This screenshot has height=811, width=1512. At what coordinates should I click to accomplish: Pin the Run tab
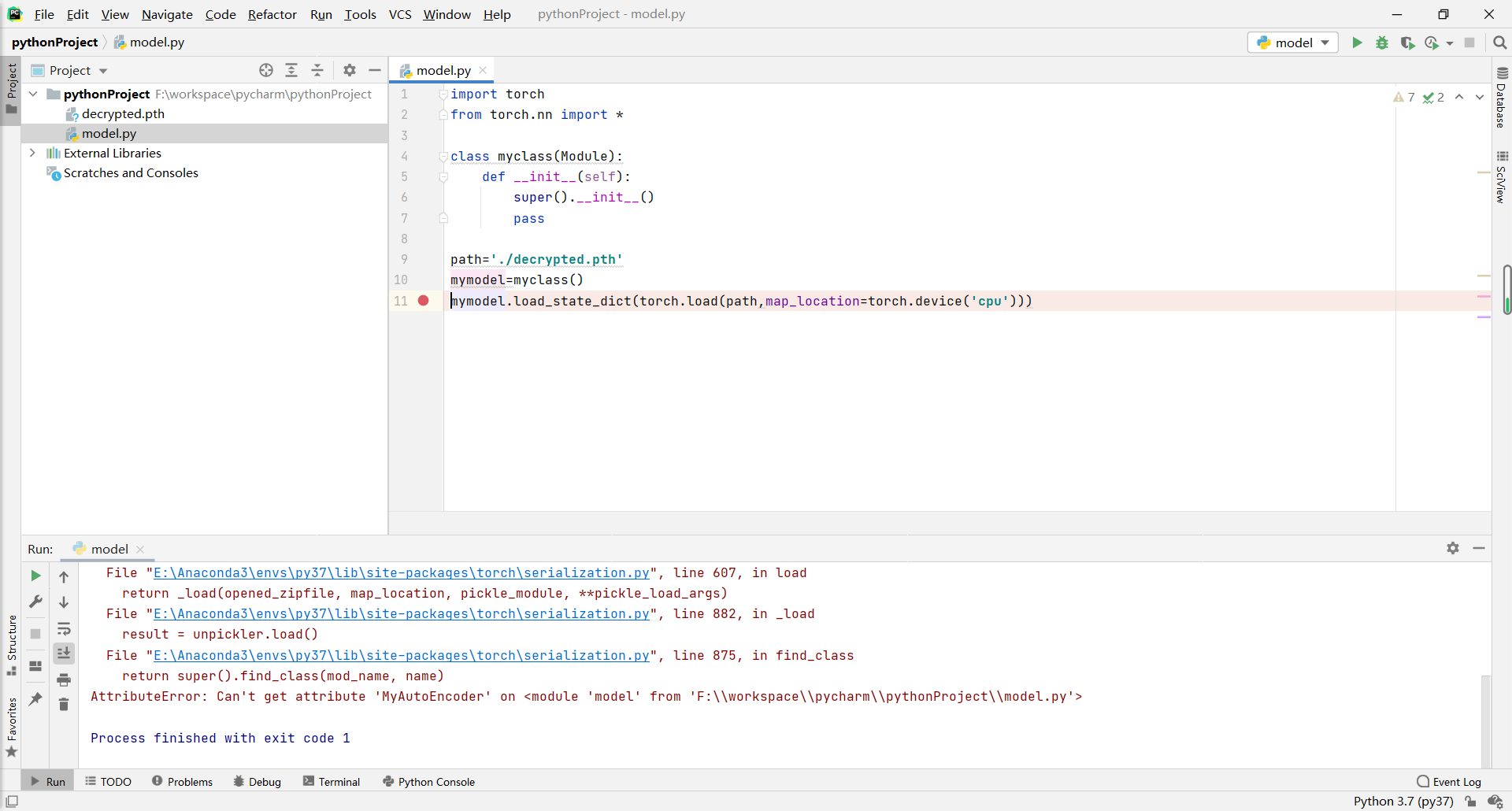[x=35, y=698]
